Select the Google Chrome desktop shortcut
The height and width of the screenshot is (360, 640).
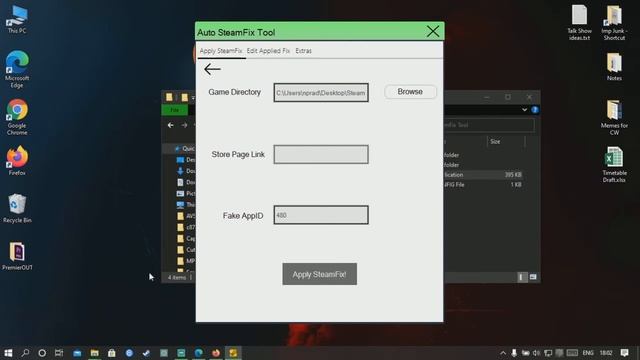tap(17, 117)
